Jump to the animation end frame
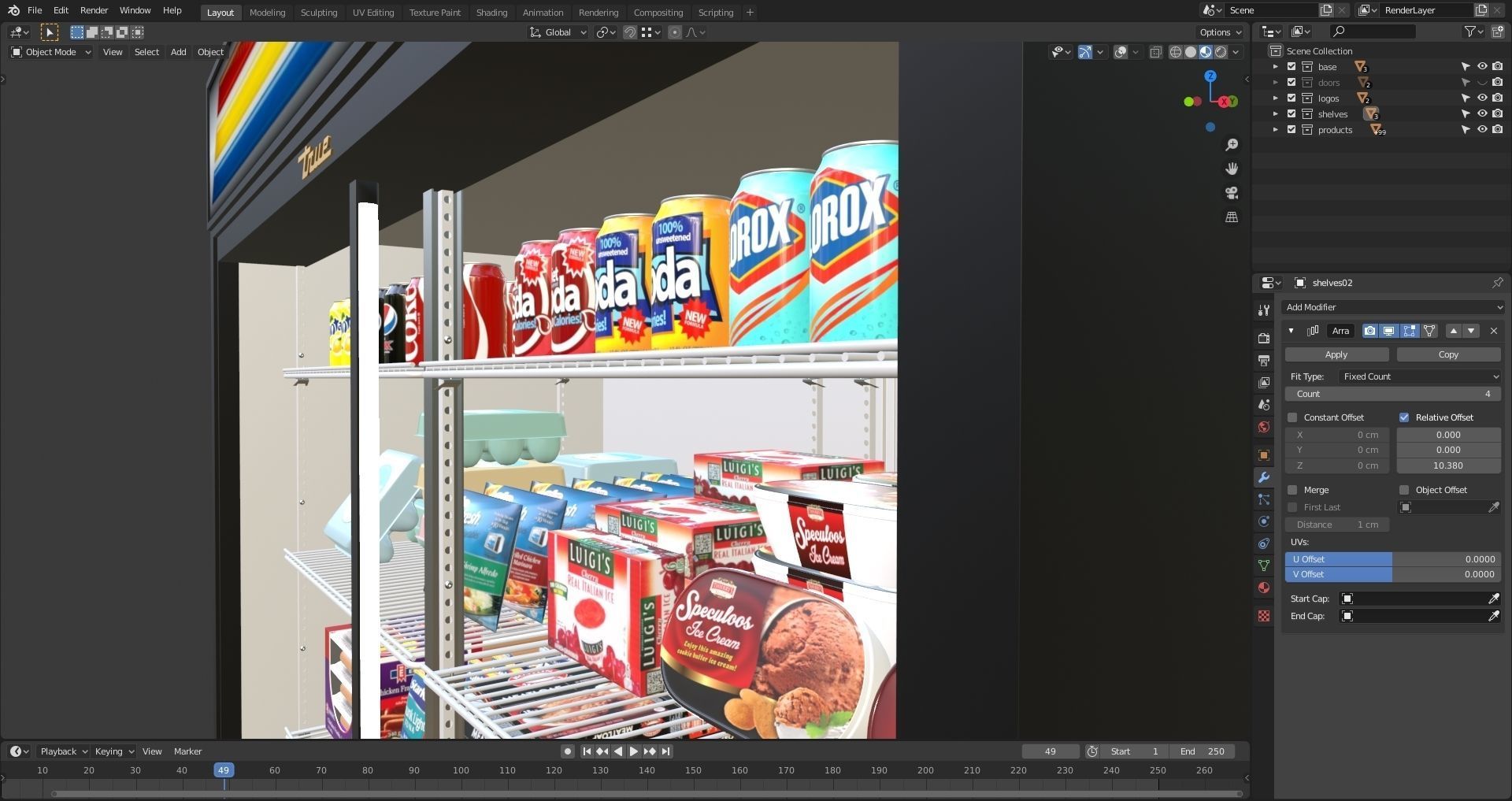 [666, 751]
